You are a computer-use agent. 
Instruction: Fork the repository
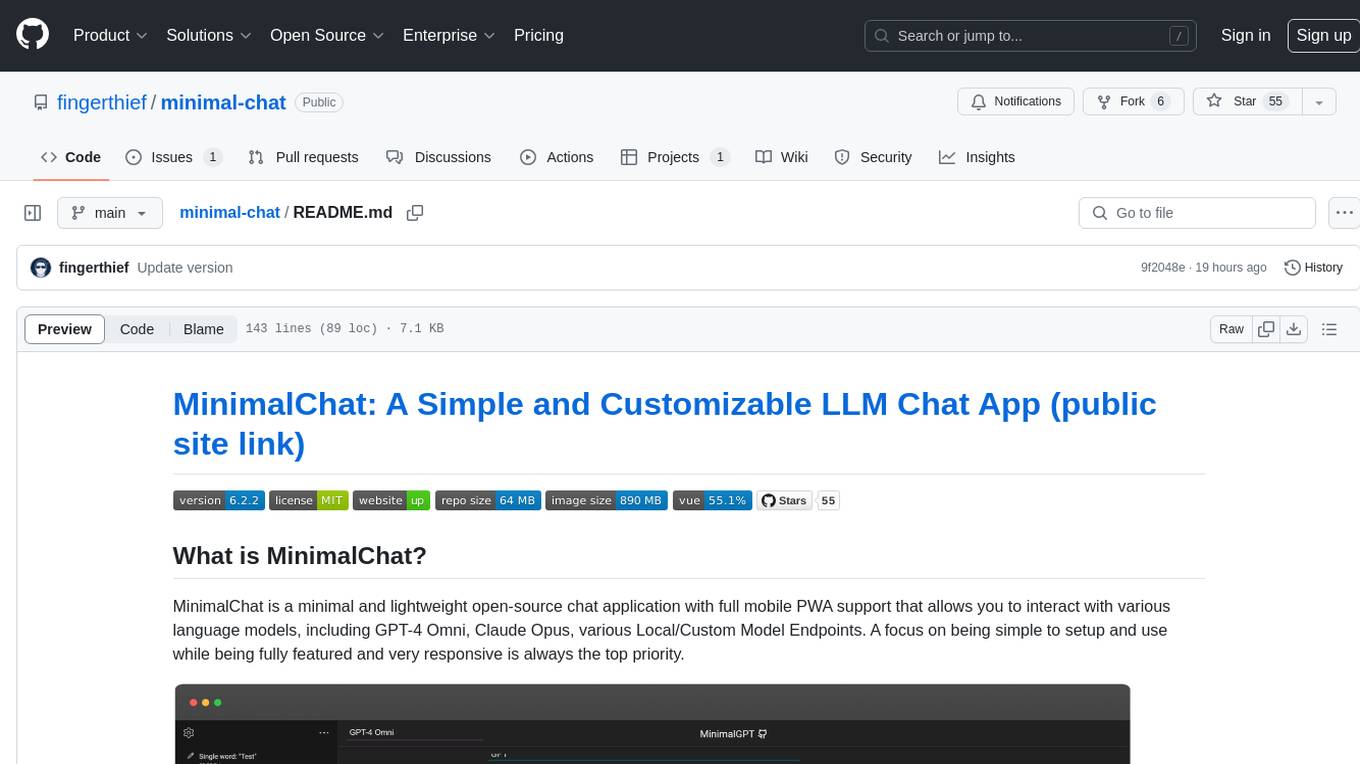[1133, 102]
